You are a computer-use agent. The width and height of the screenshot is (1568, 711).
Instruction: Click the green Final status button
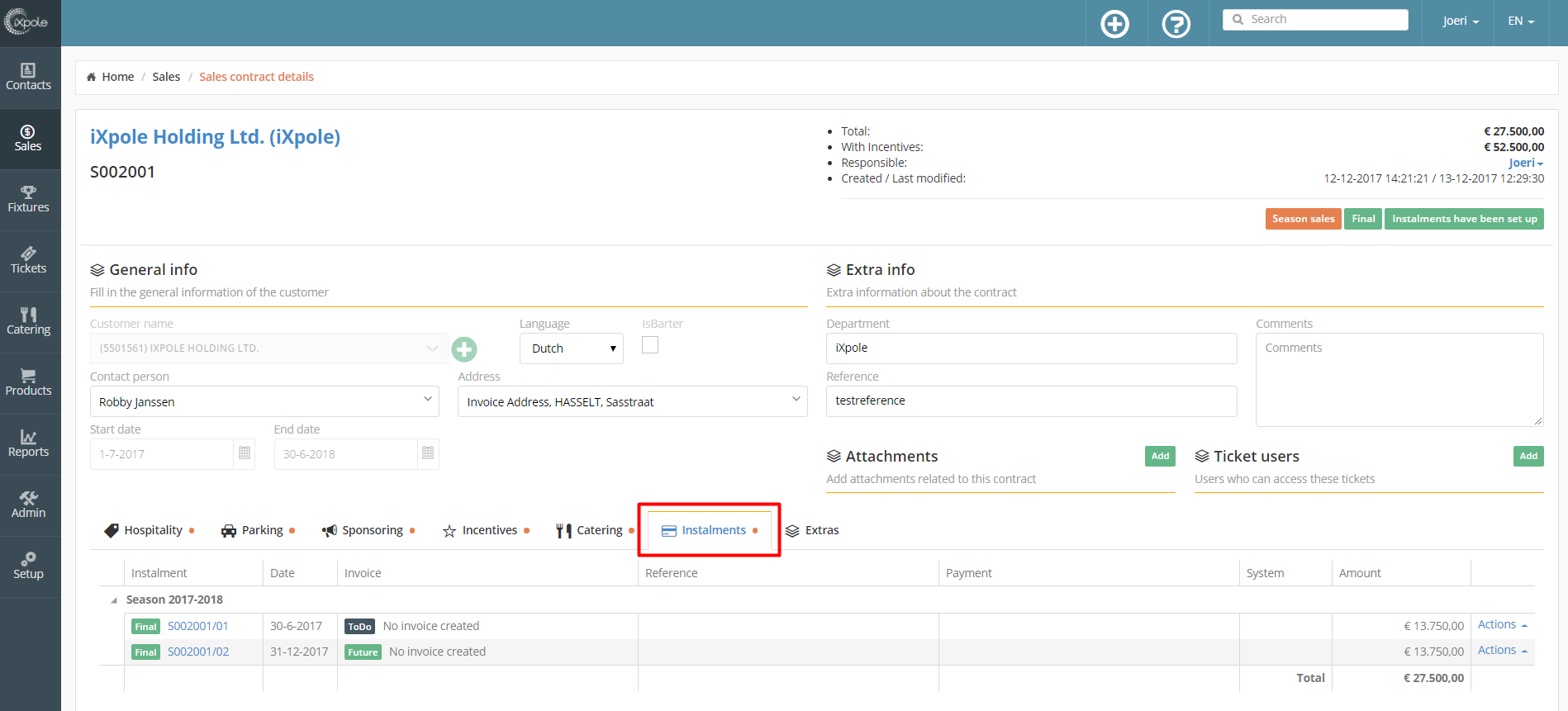[x=1363, y=219]
